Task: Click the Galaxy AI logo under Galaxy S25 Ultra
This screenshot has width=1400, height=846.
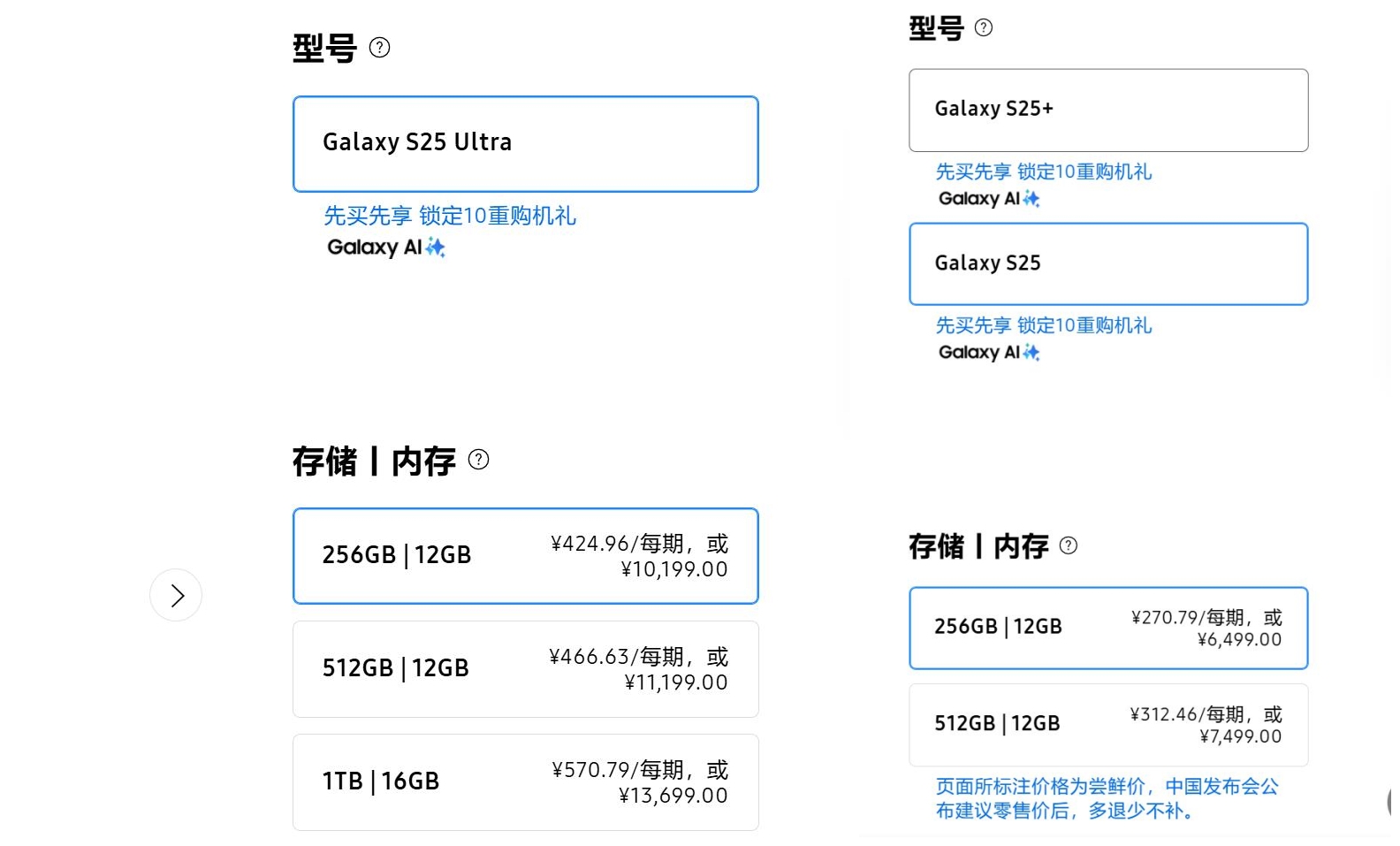Action: (385, 248)
